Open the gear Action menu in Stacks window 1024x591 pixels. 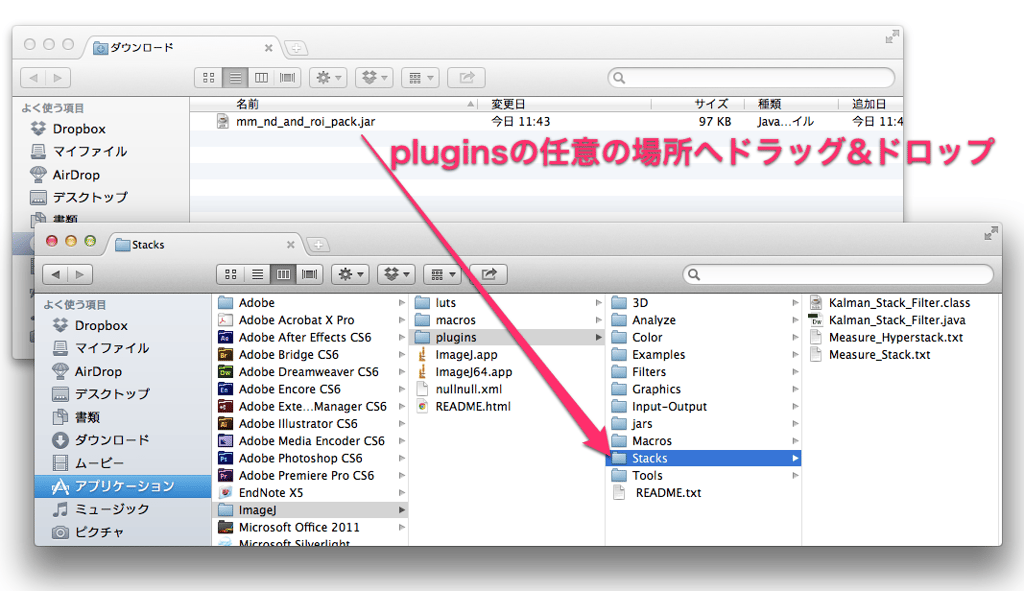[351, 274]
